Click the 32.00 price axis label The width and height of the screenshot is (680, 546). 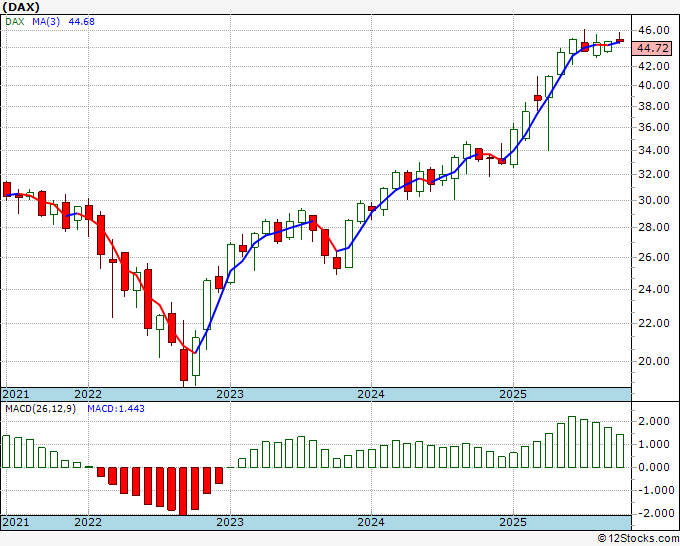point(654,174)
